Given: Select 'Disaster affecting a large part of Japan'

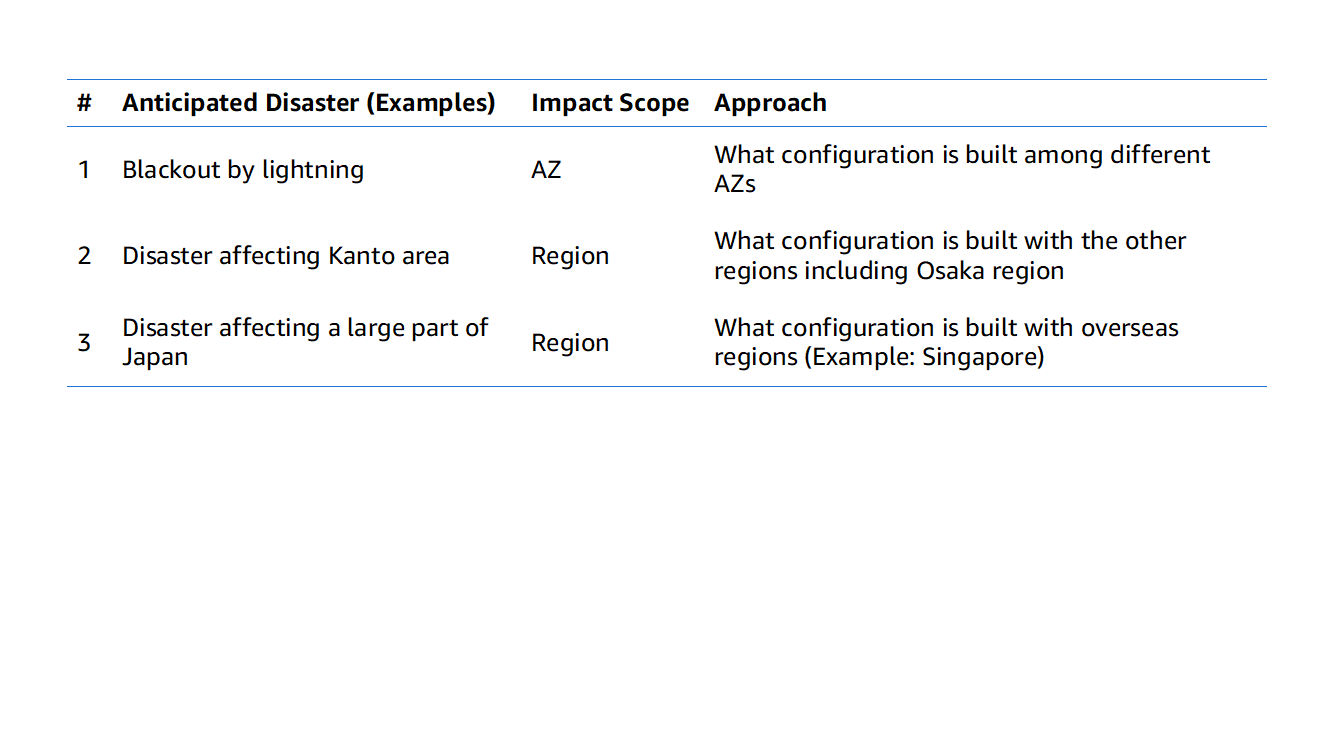Looking at the screenshot, I should (x=305, y=342).
